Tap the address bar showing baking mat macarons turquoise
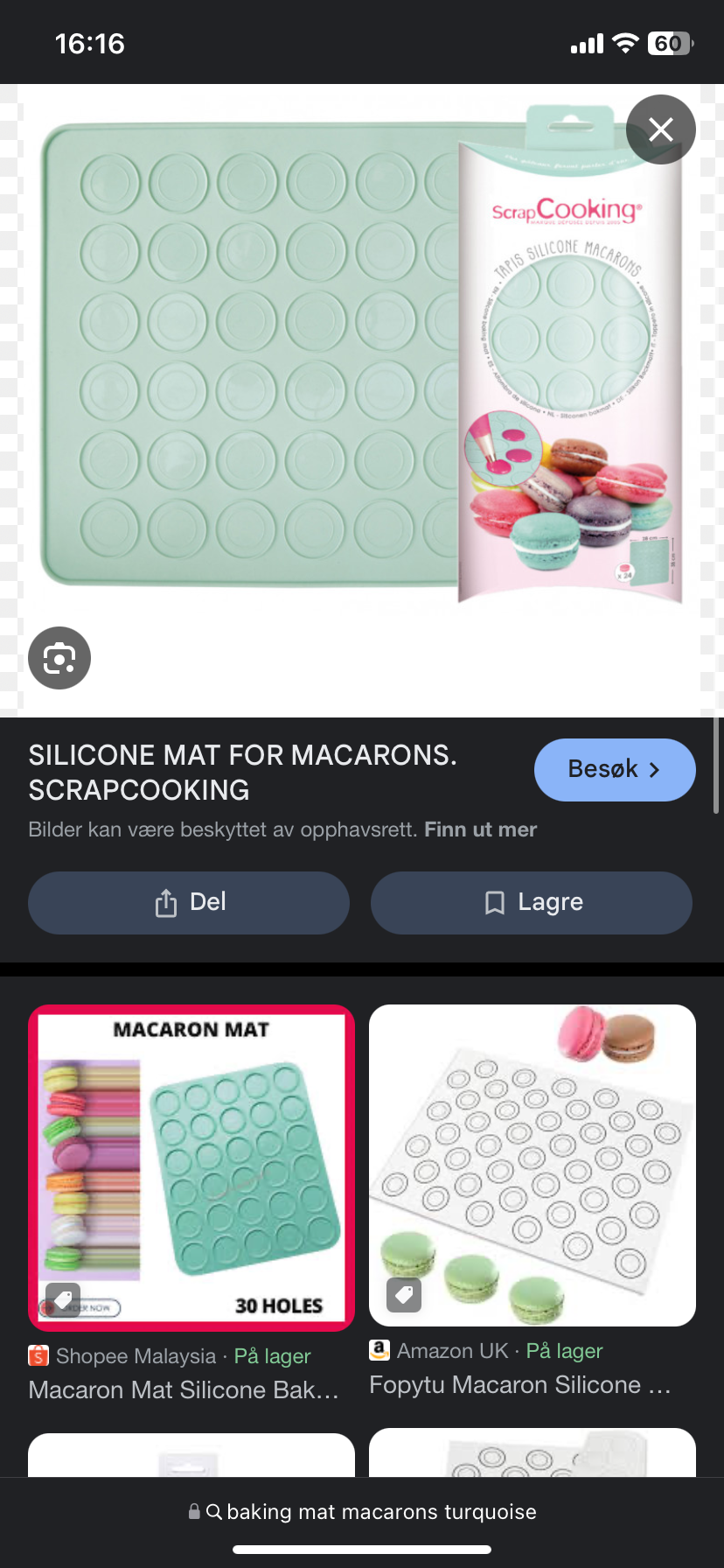This screenshot has height=1568, width=724. click(362, 1512)
